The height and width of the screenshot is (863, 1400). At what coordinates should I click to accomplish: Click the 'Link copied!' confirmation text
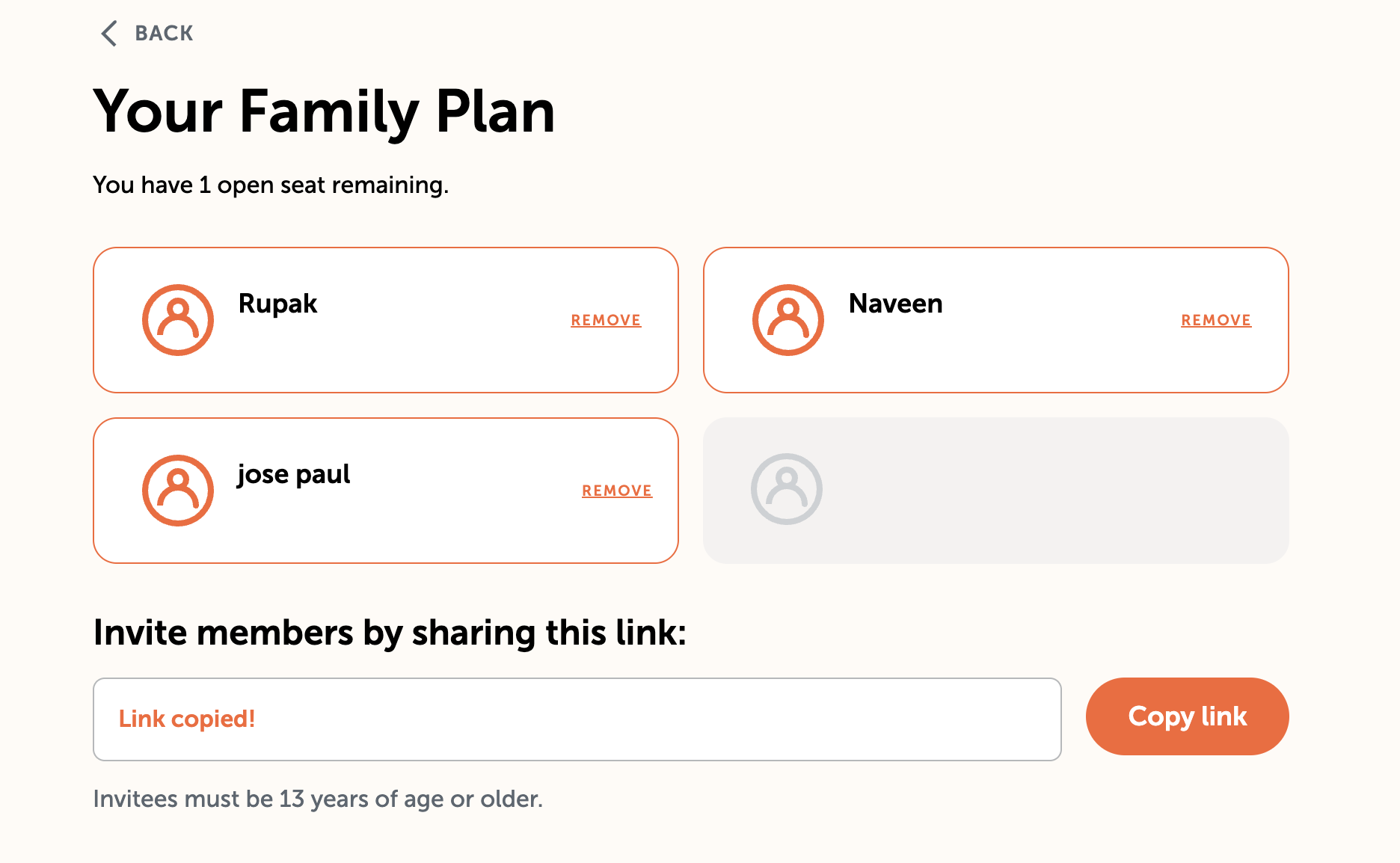pos(187,719)
